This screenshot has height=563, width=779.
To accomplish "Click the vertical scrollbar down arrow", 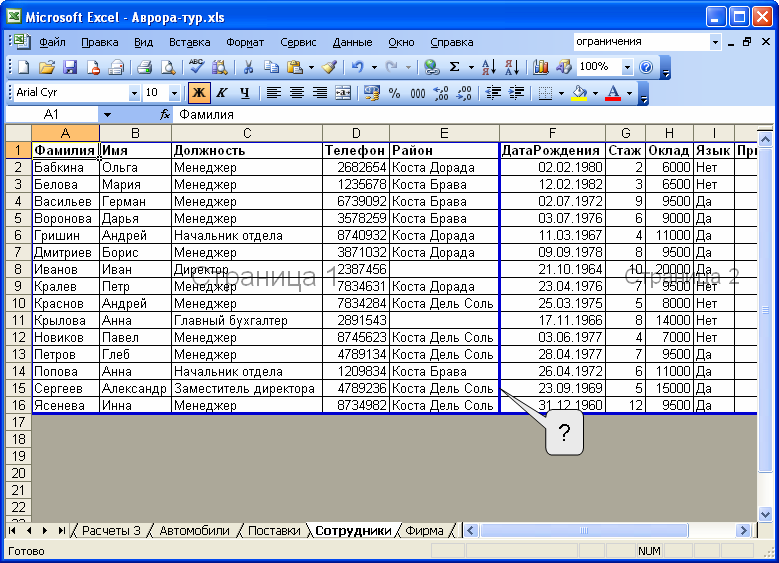I will tap(765, 515).
